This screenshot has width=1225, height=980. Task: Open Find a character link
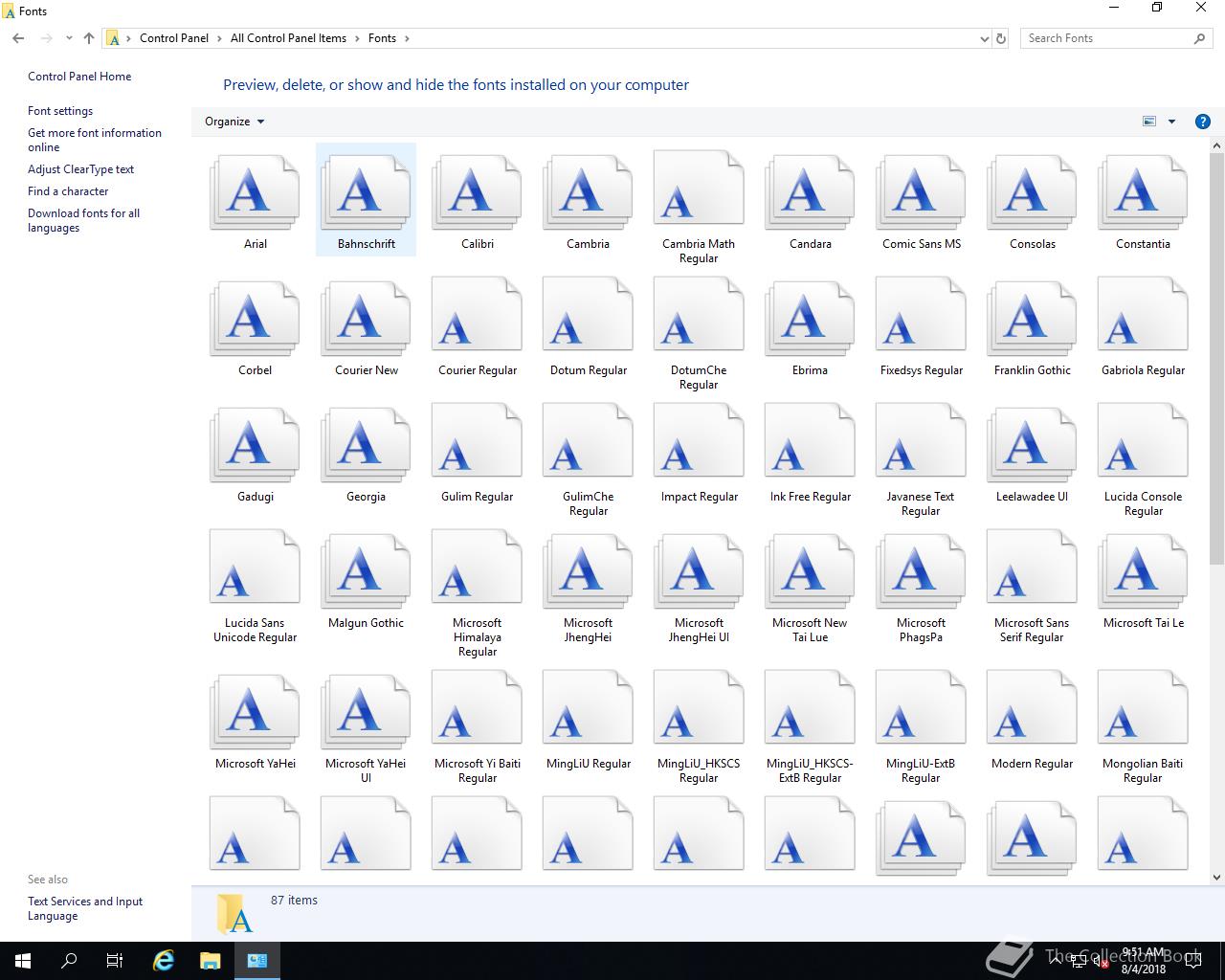coord(68,191)
